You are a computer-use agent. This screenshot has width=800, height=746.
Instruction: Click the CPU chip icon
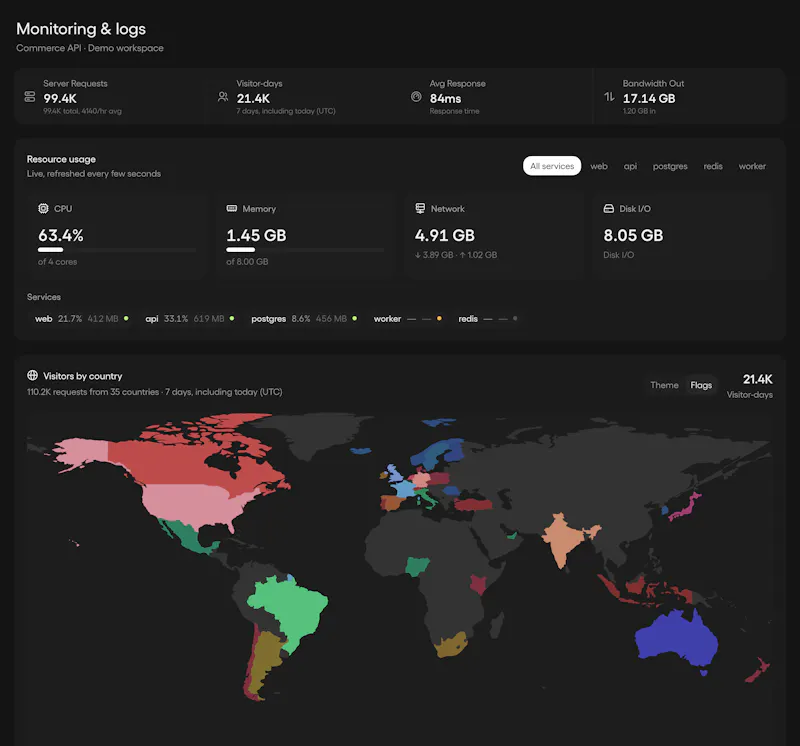tap(43, 208)
